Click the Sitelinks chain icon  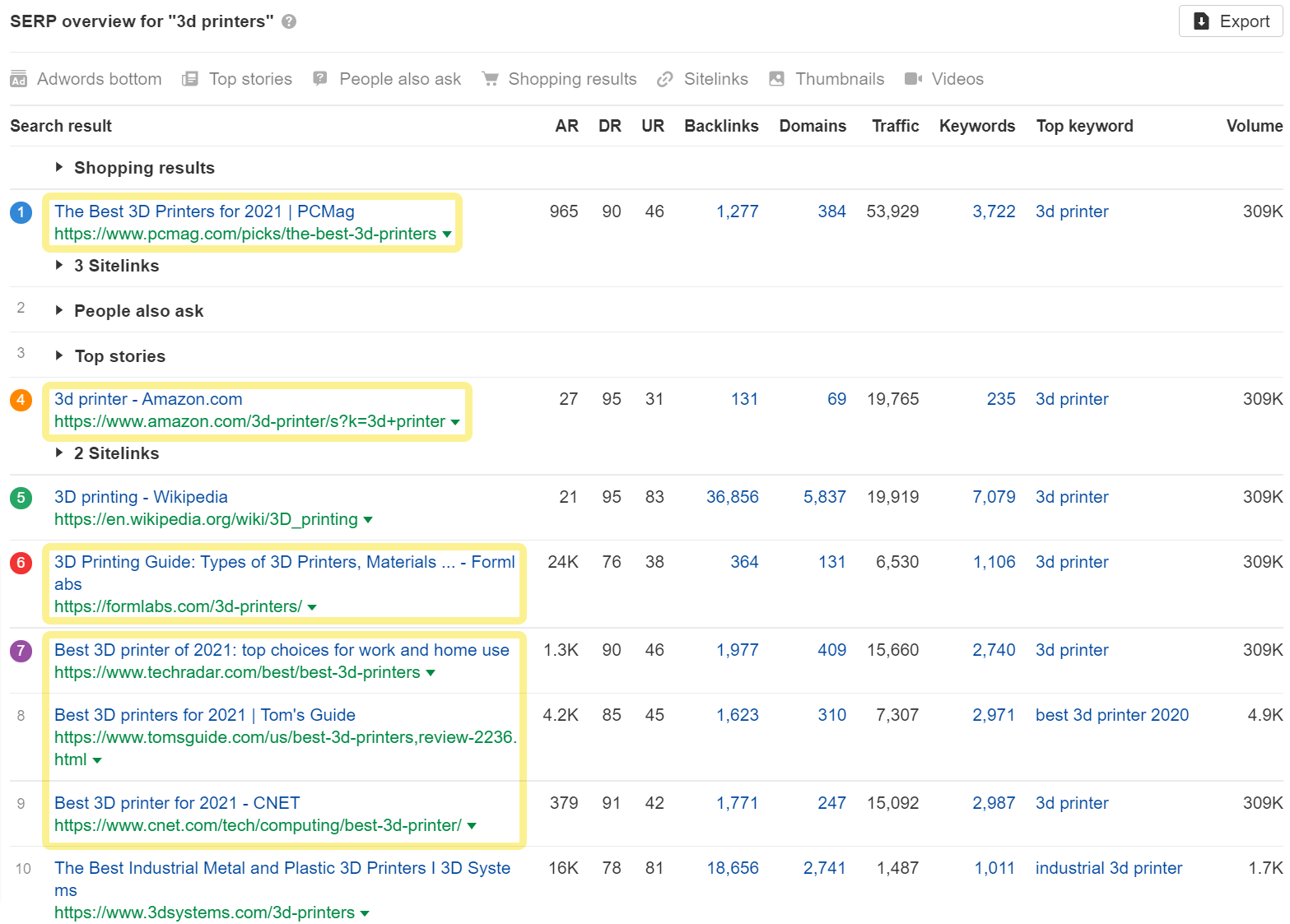[x=664, y=78]
